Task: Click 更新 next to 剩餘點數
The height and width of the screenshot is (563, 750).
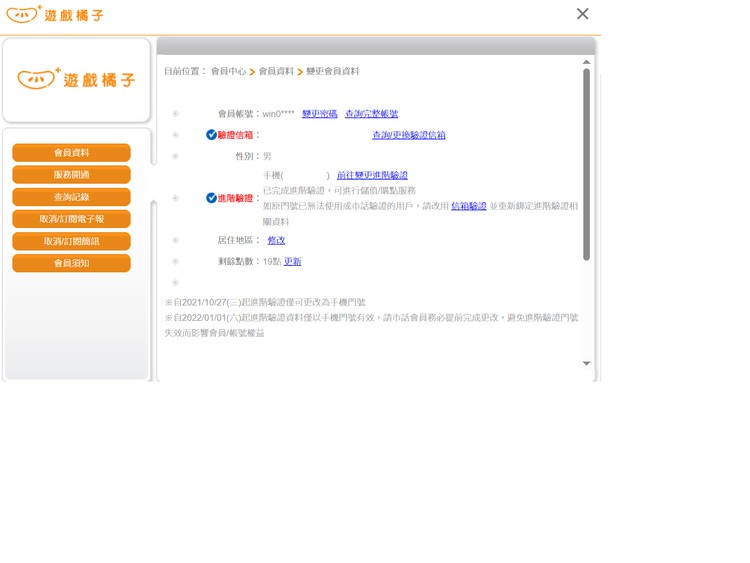Action: point(293,261)
